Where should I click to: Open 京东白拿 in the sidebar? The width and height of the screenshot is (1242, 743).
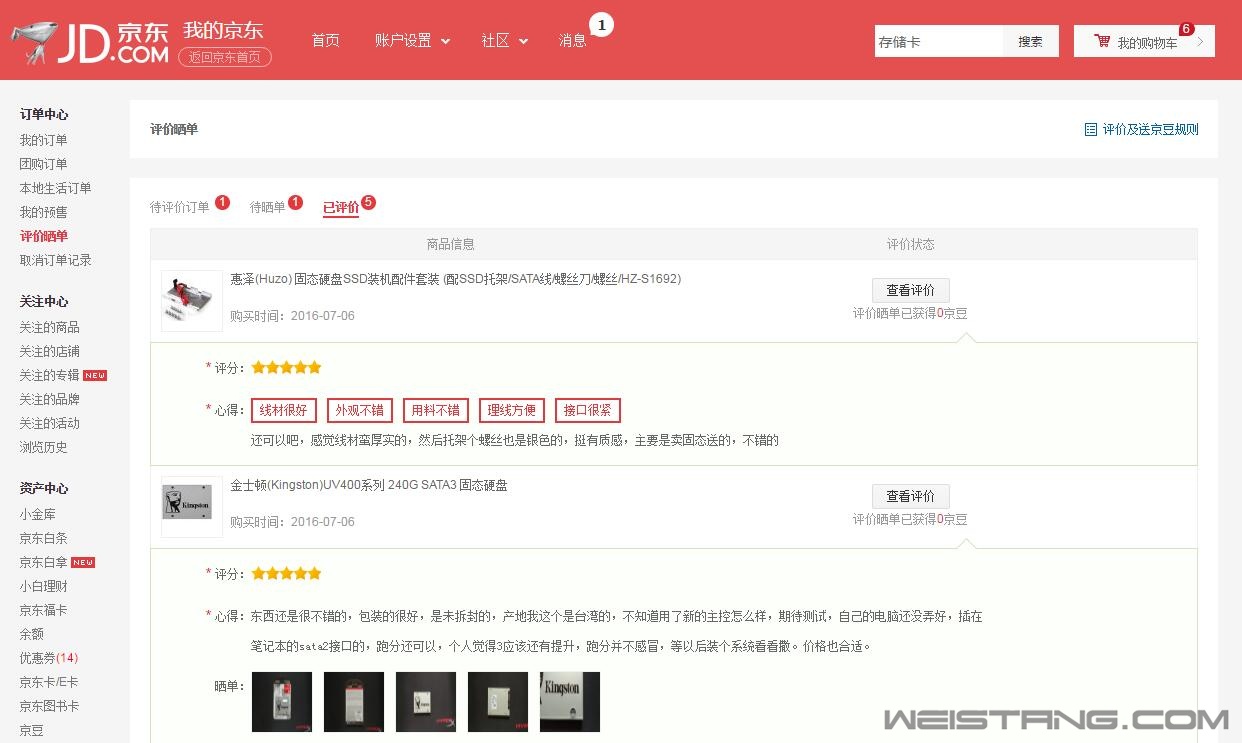[x=44, y=562]
